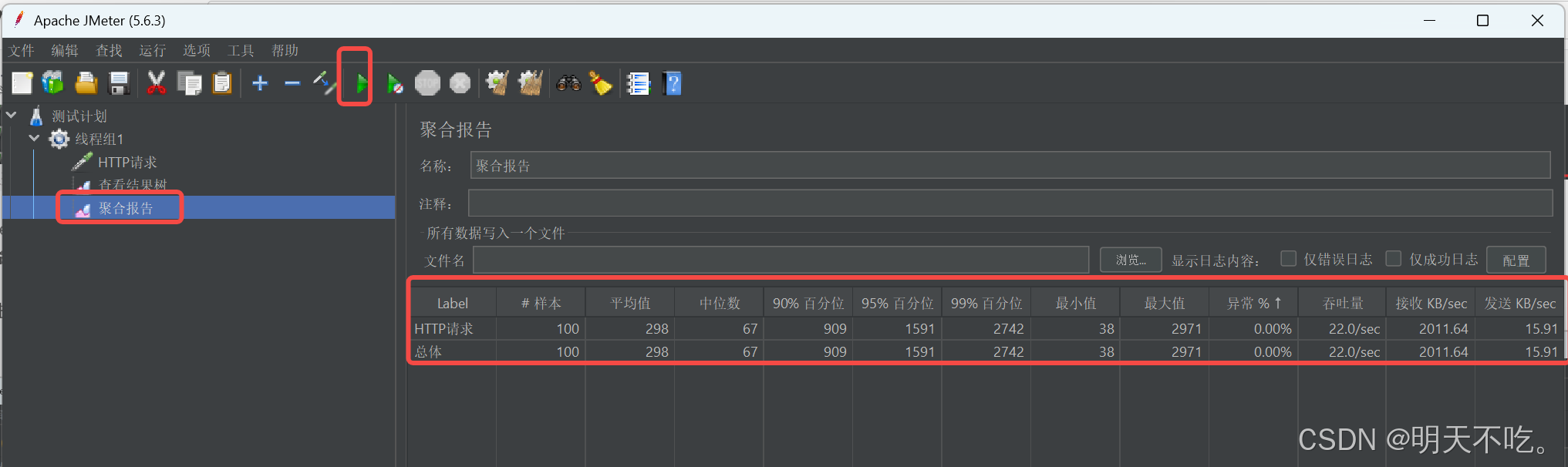This screenshot has width=1568, height=467.
Task: Click the Stop test icon
Action: point(427,83)
